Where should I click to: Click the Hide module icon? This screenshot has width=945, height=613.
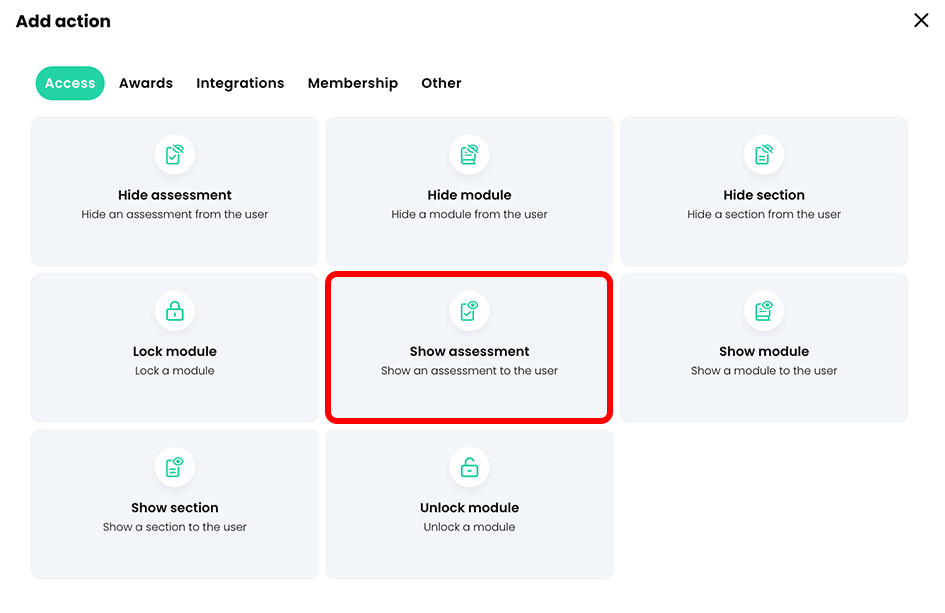469,155
